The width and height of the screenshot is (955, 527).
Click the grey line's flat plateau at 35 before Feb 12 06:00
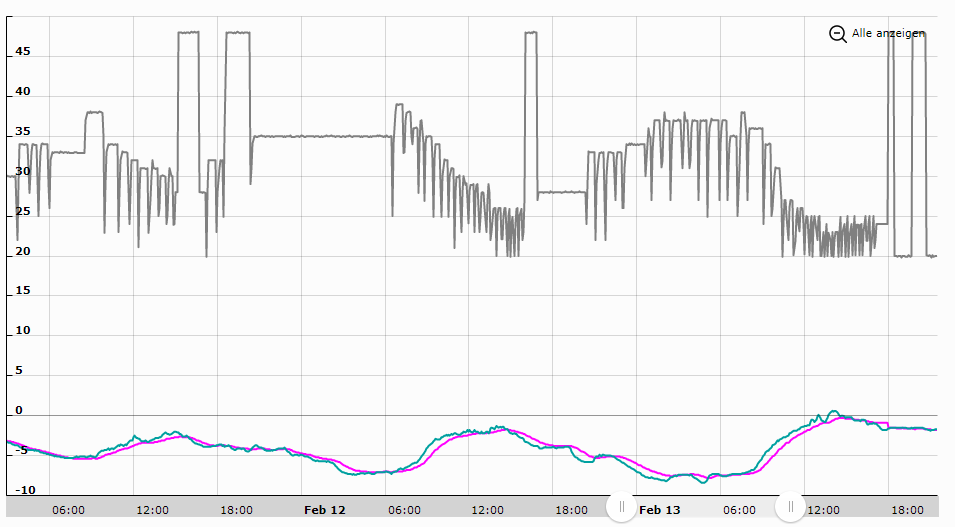click(322, 136)
